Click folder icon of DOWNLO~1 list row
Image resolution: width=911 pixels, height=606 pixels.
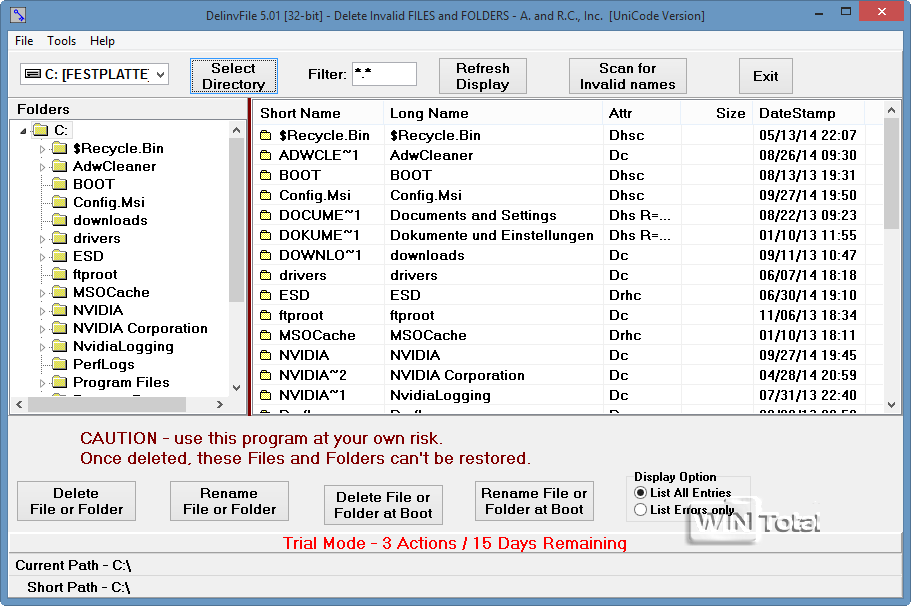[266, 255]
